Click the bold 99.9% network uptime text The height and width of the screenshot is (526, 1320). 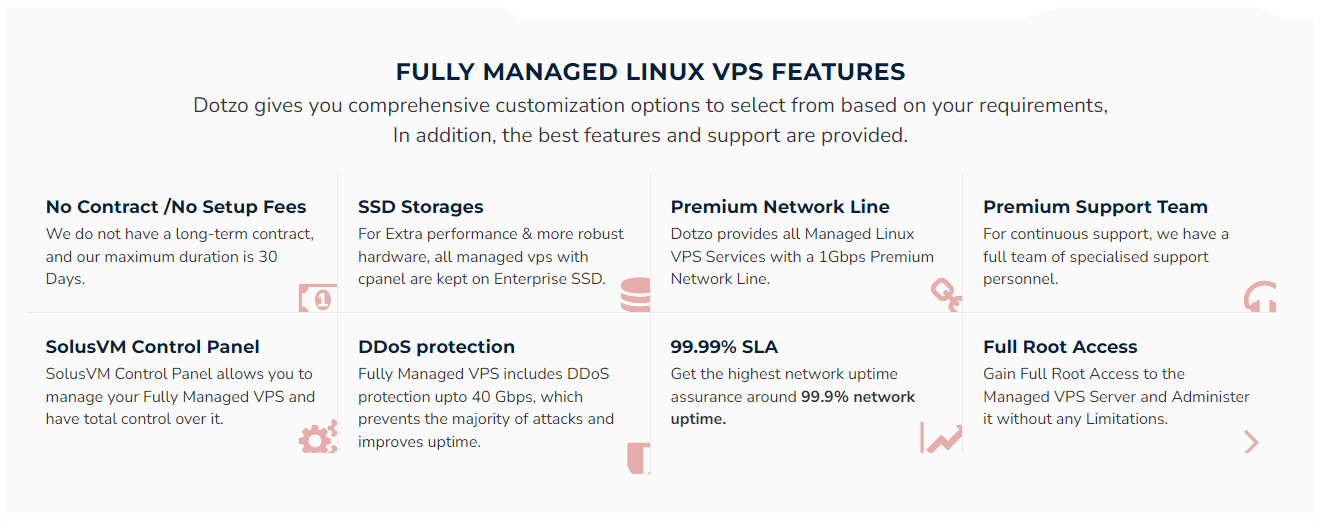point(793,408)
